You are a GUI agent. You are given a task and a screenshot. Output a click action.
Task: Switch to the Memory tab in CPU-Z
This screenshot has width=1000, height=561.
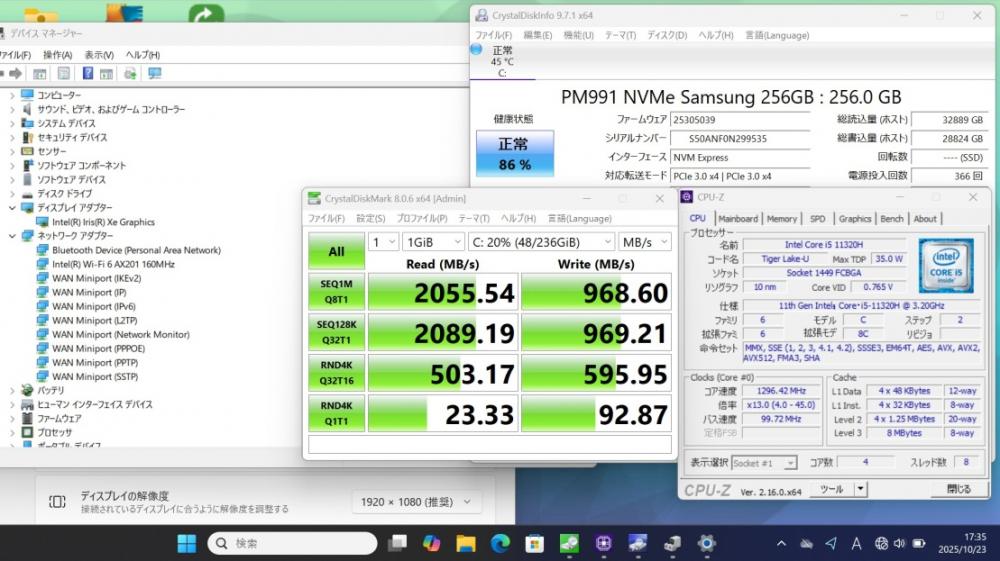[782, 219]
